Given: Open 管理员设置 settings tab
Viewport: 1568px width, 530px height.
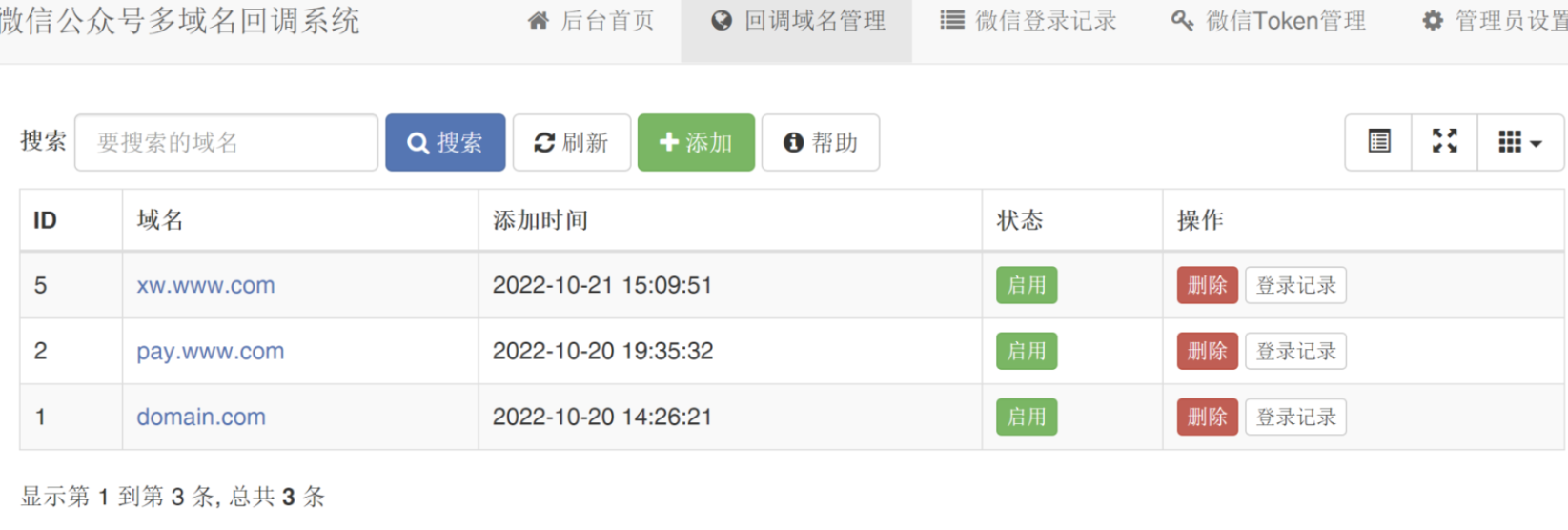Looking at the screenshot, I should [x=1494, y=21].
